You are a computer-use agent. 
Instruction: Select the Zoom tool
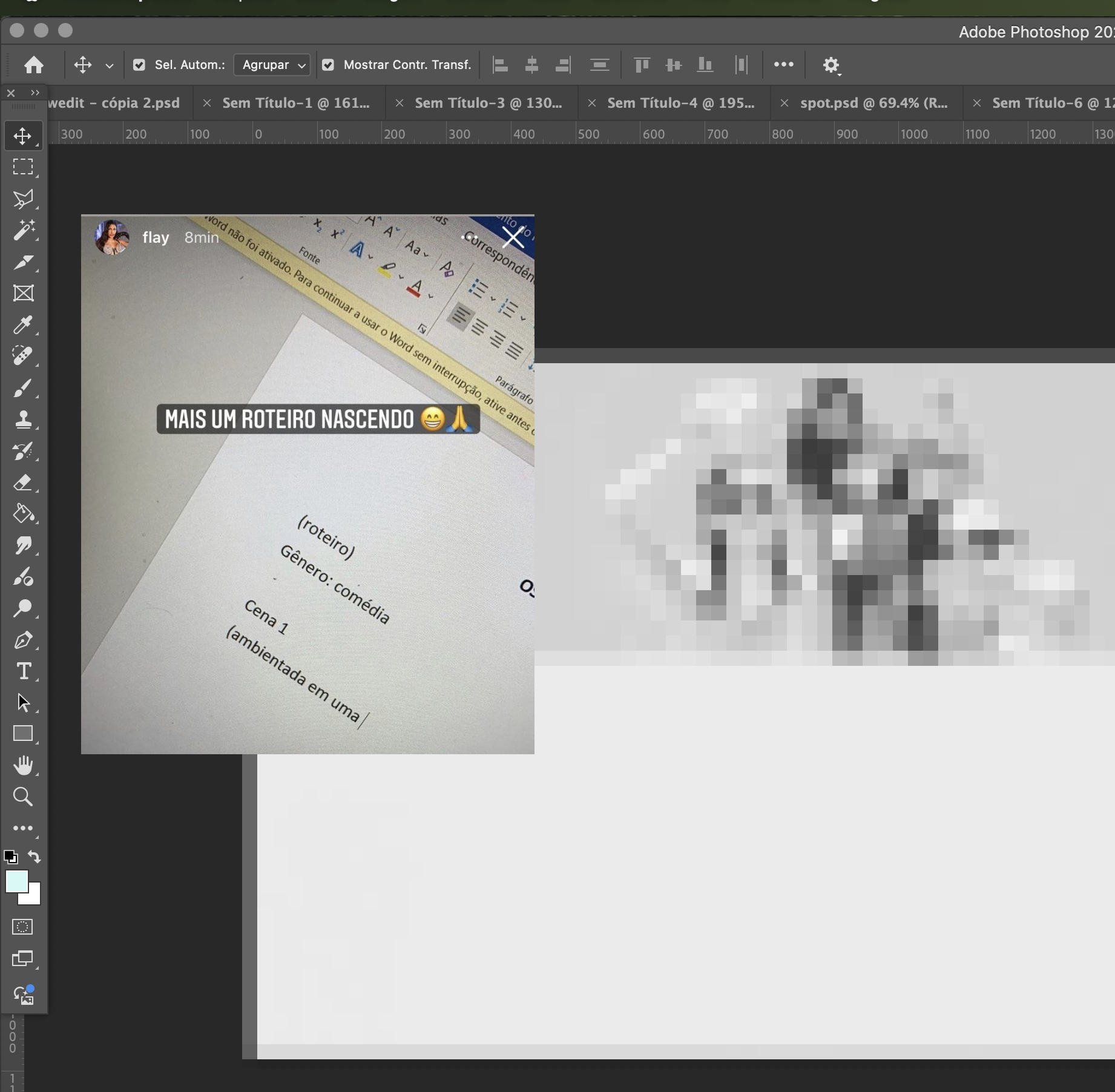click(x=23, y=797)
